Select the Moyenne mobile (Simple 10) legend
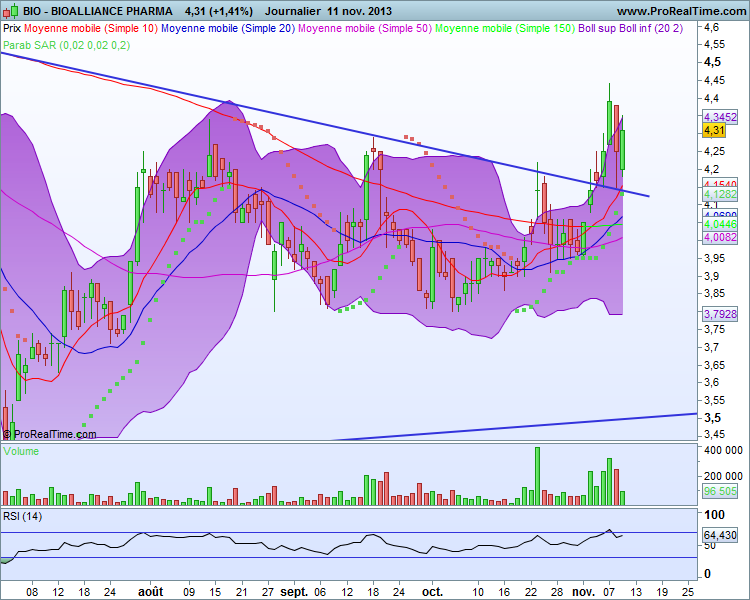750x600 pixels. [90, 28]
